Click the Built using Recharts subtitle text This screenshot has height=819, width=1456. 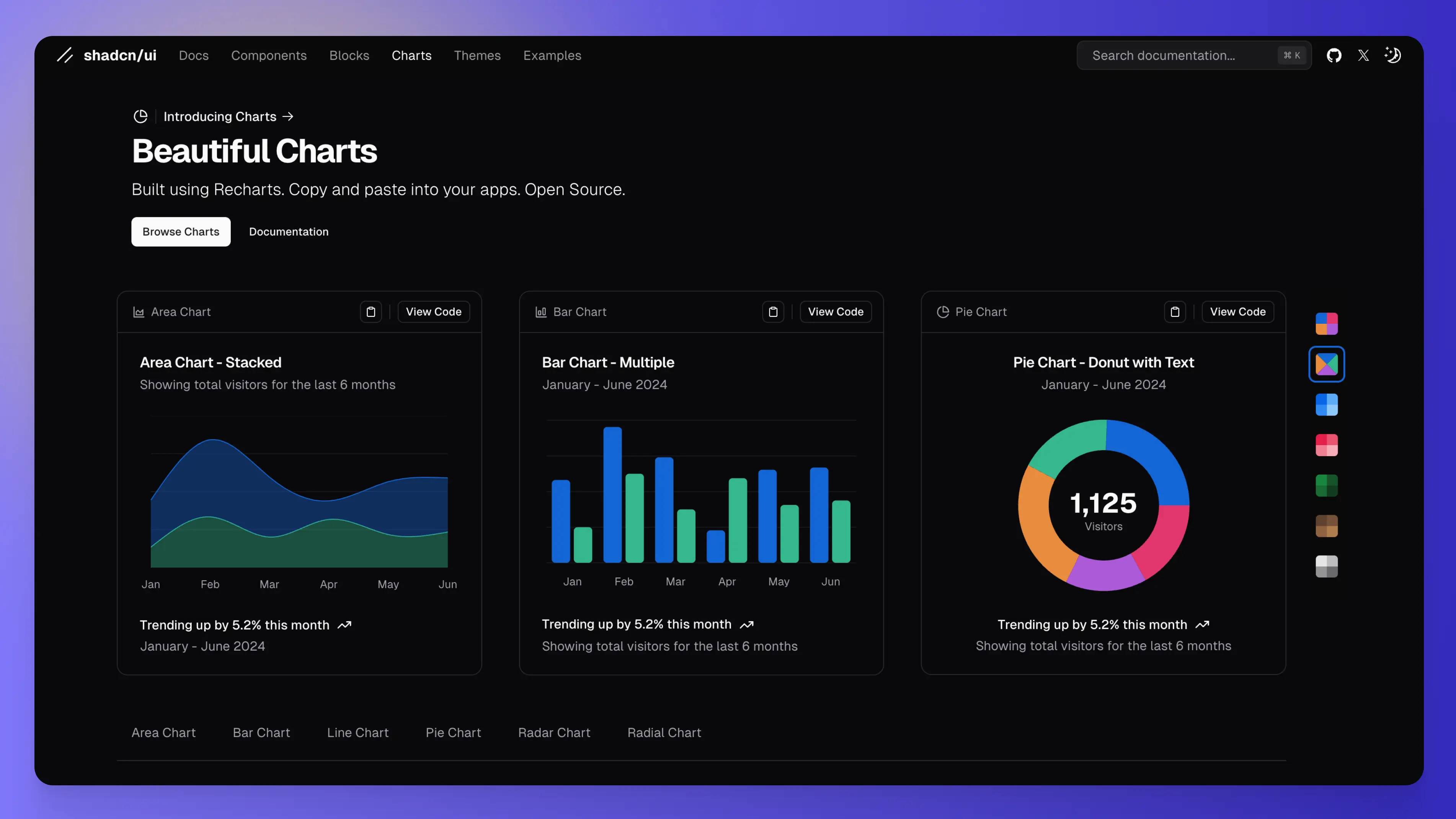coord(378,189)
